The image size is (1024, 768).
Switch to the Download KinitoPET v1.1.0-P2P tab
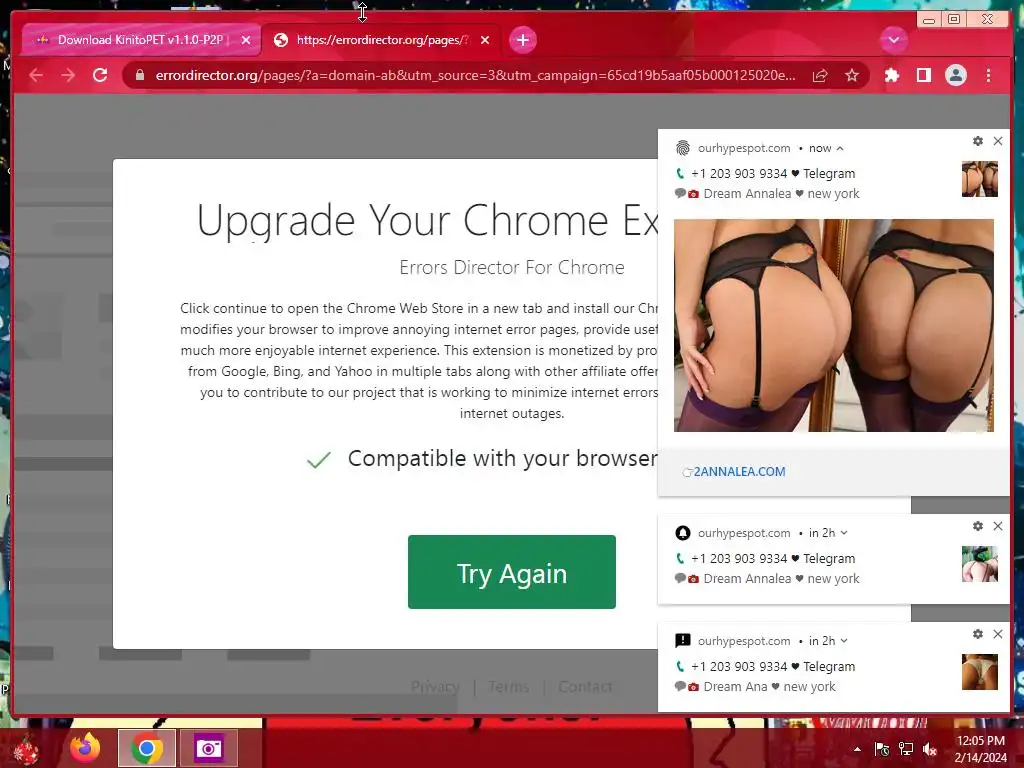click(x=142, y=40)
